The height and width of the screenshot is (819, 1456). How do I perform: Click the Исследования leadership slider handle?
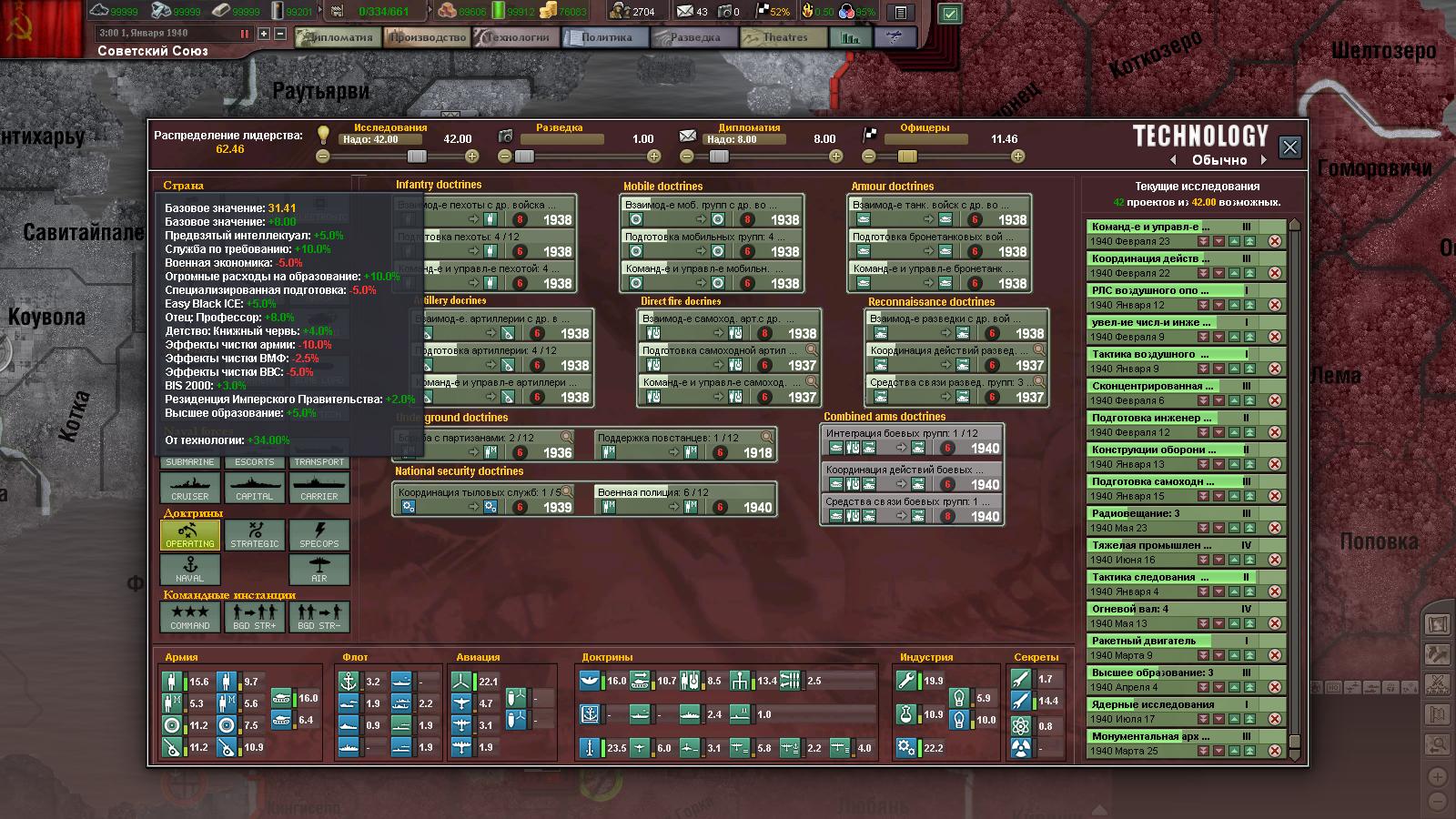click(416, 157)
